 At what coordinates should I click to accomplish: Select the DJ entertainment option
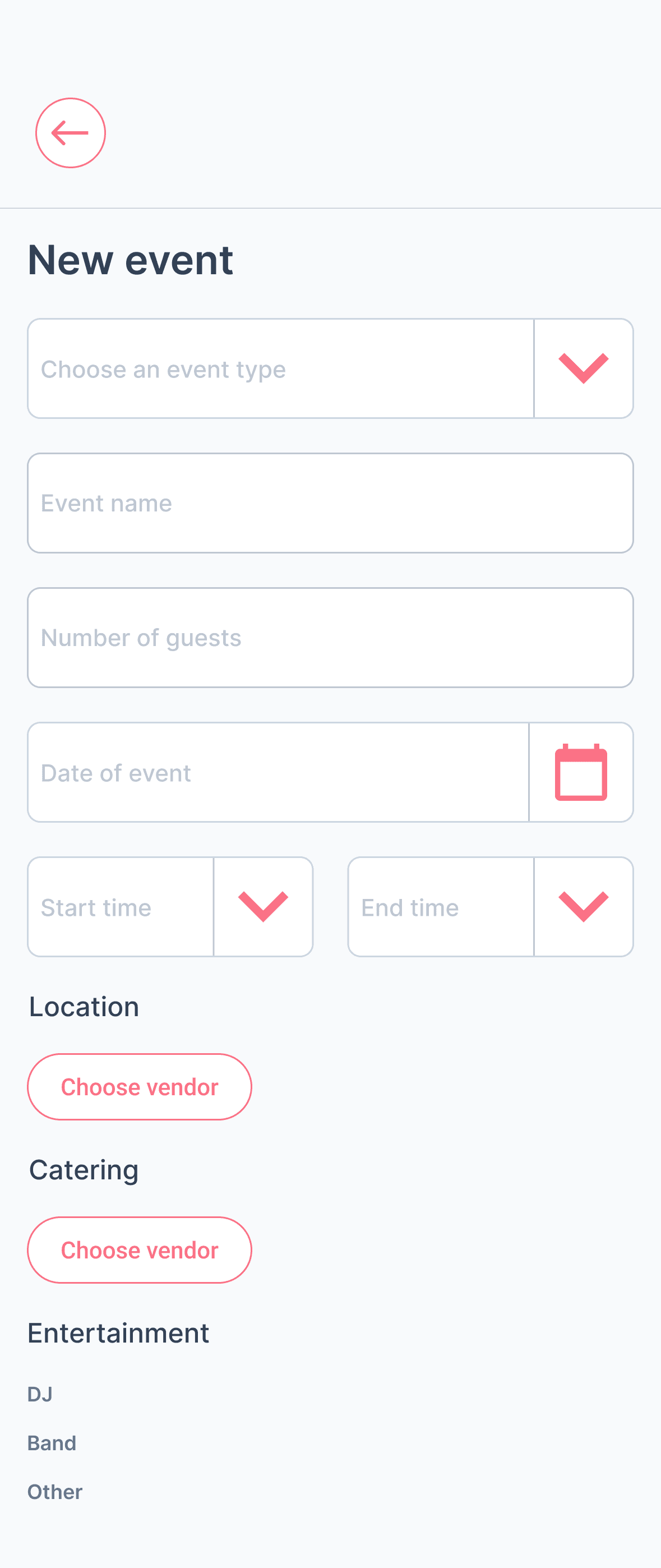(x=40, y=1394)
